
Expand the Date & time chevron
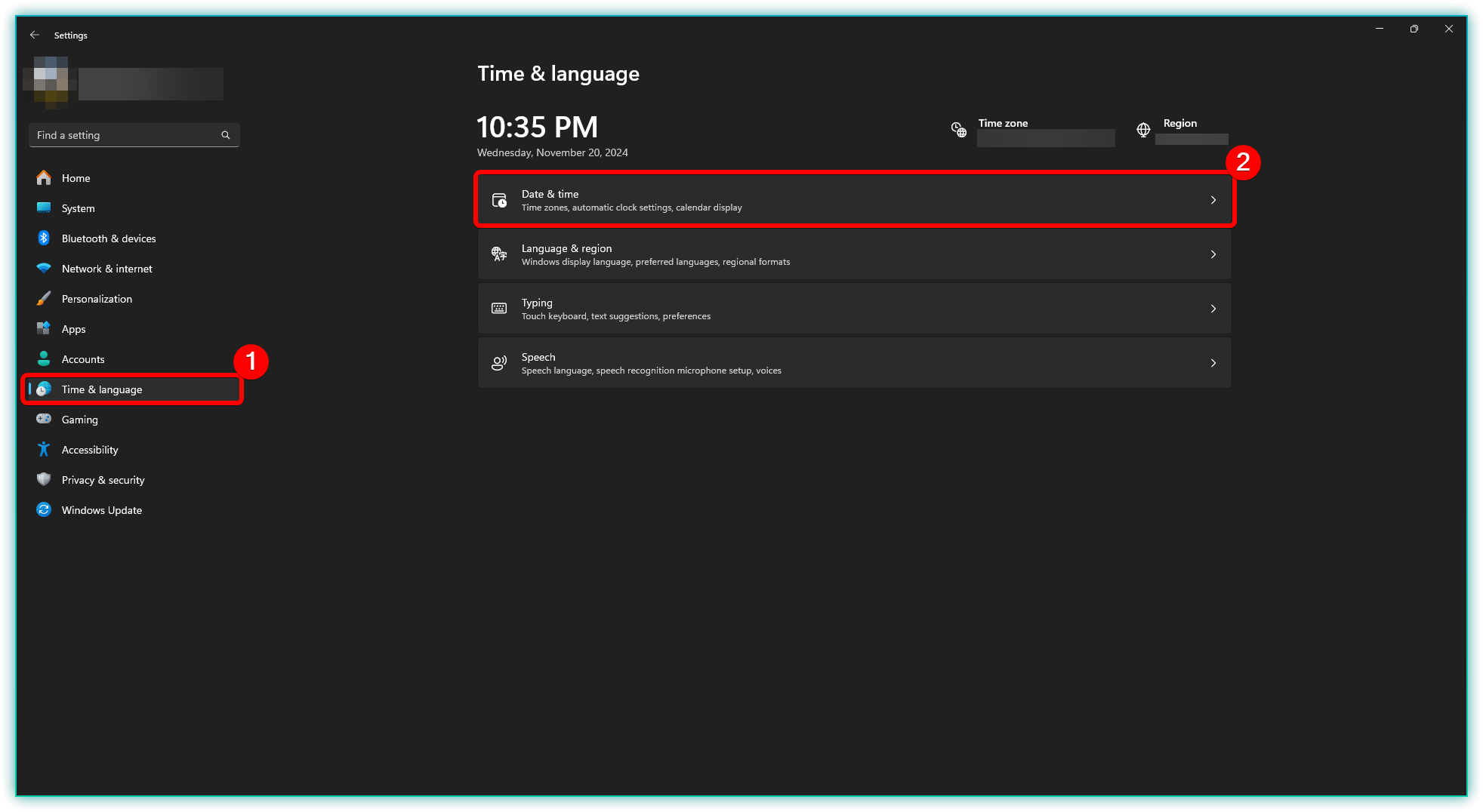(1213, 200)
